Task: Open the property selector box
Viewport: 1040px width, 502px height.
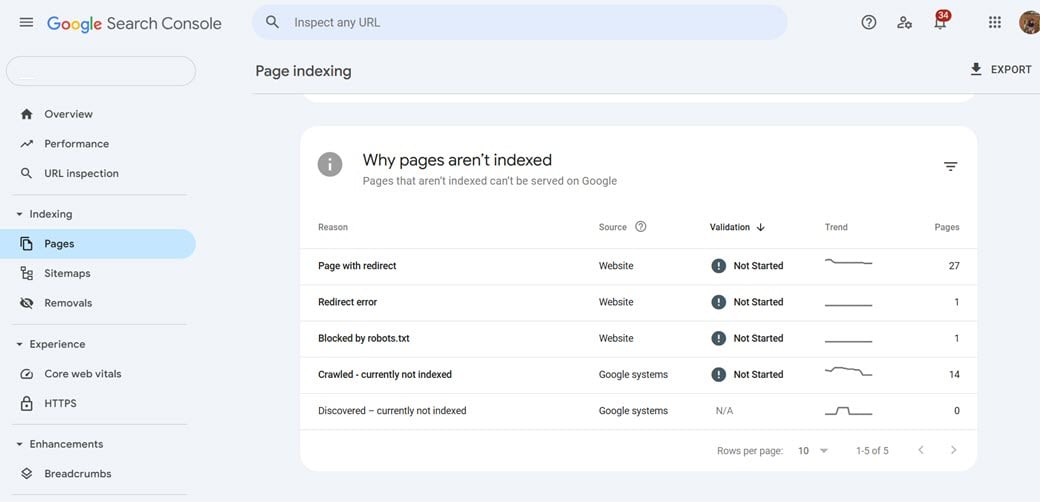Action: [101, 71]
